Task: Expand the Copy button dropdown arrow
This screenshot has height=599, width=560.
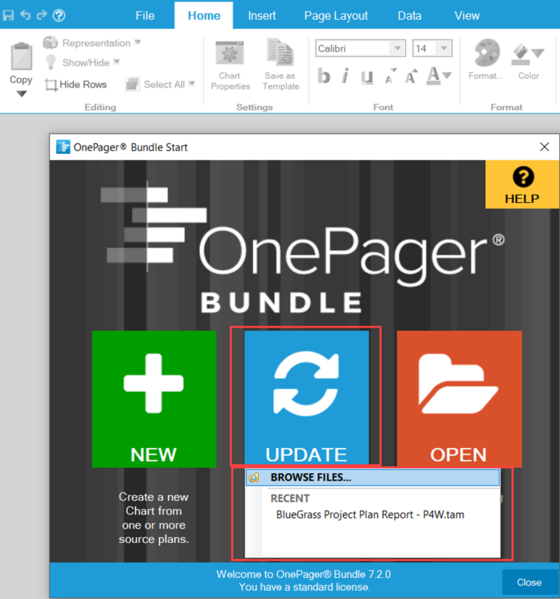Action: [x=21, y=94]
